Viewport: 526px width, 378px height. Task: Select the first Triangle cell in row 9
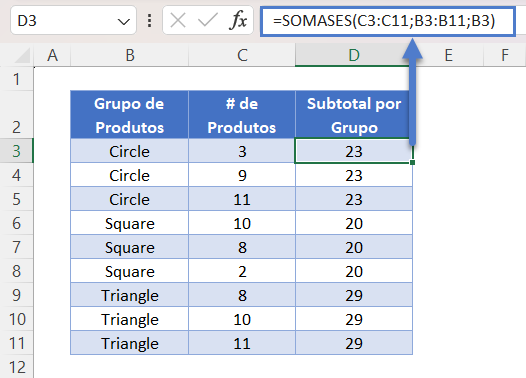click(129, 295)
